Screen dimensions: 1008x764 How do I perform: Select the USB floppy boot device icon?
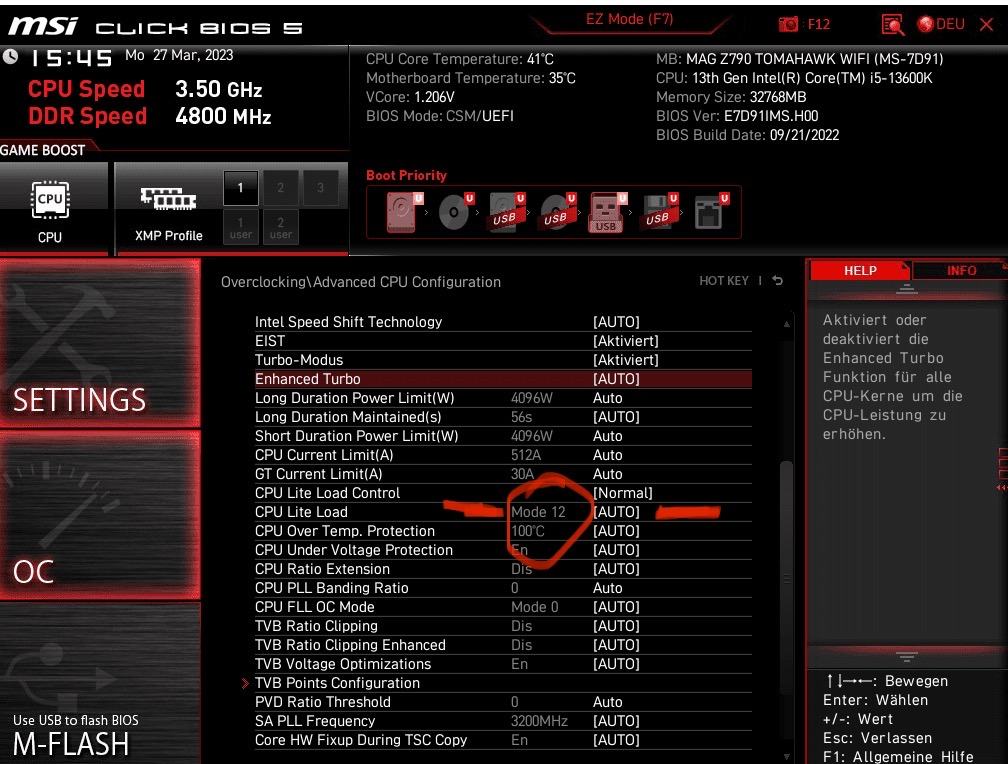click(659, 212)
